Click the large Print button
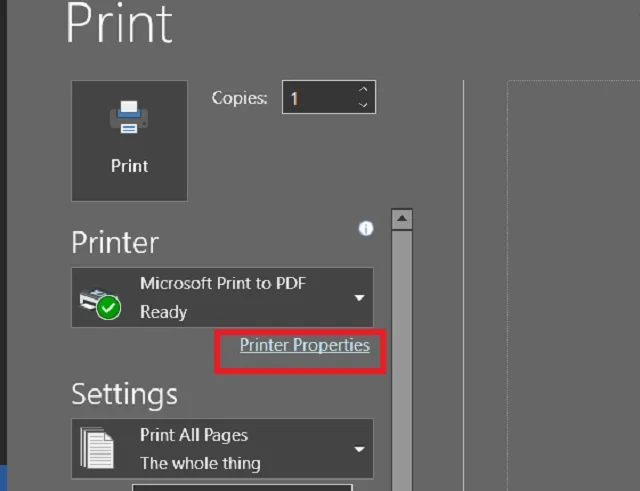 [129, 140]
